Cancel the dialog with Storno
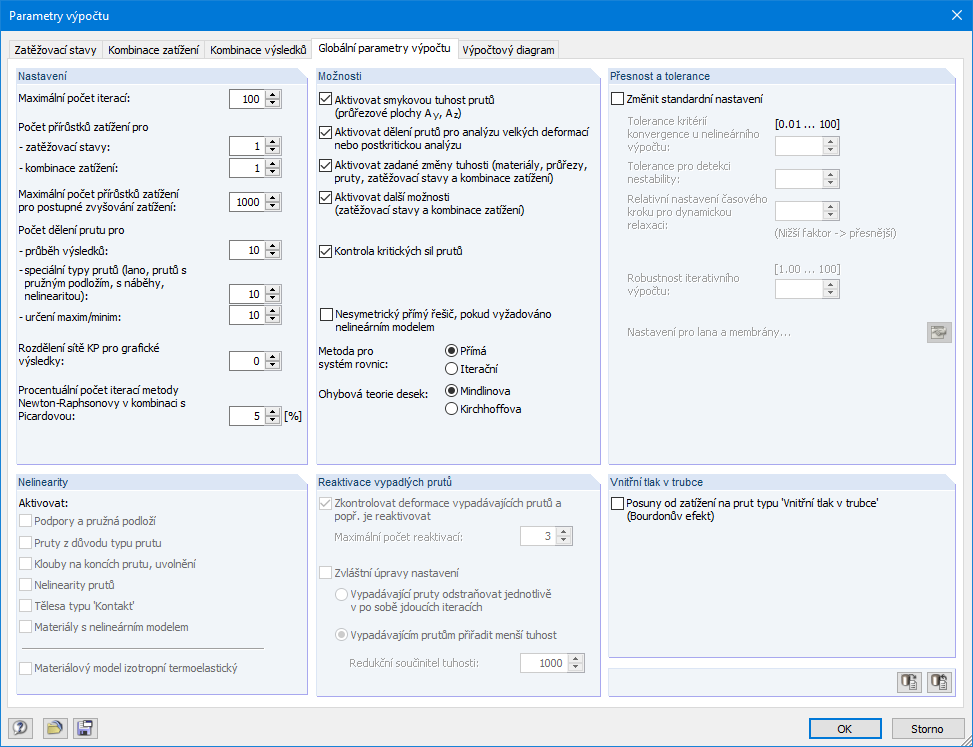The width and height of the screenshot is (973, 747). [x=928, y=729]
